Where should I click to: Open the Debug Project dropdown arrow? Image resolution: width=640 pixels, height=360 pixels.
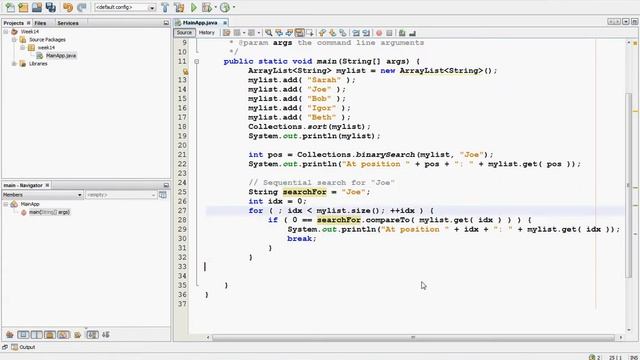216,7
